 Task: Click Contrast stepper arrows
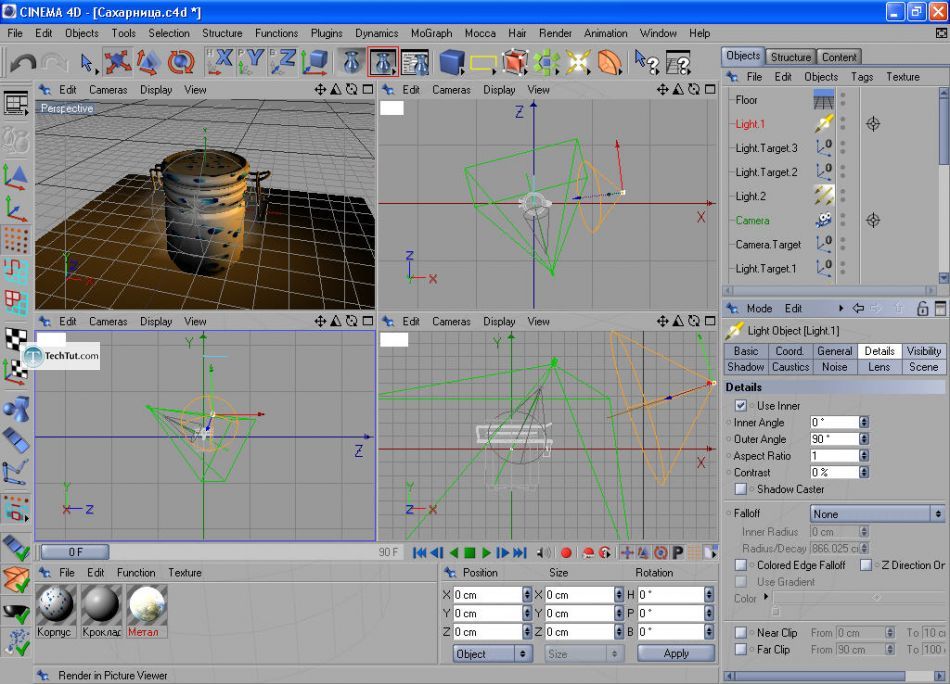[864, 472]
